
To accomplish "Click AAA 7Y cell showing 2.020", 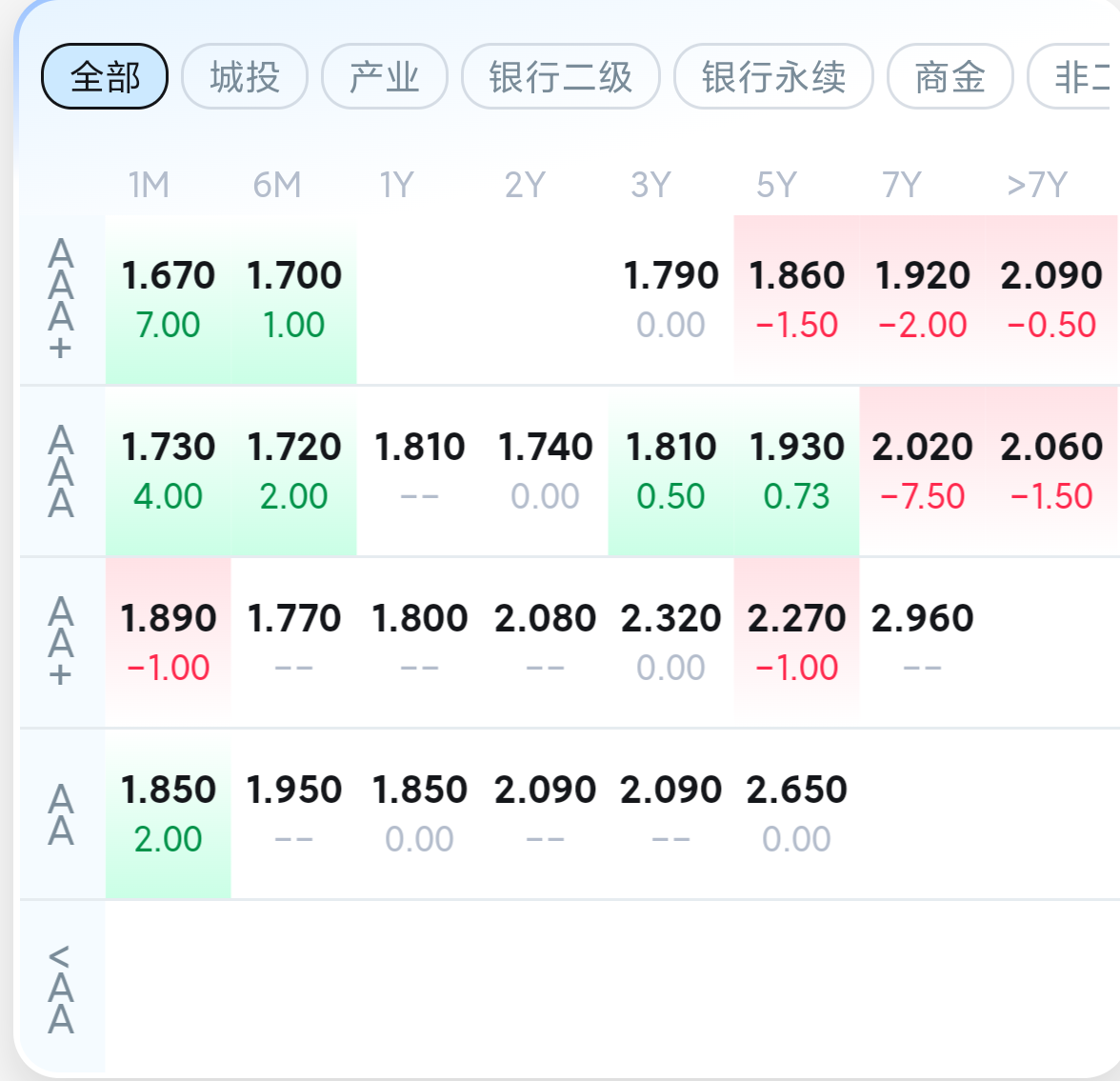I will 922,470.
